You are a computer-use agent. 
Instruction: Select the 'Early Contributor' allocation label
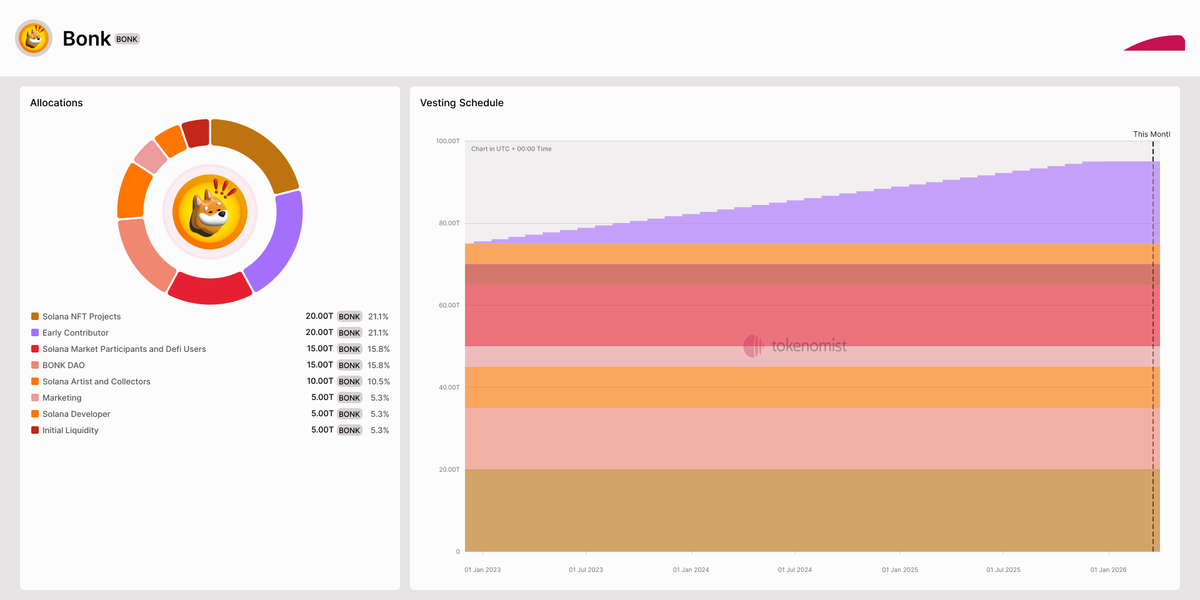[x=75, y=333]
